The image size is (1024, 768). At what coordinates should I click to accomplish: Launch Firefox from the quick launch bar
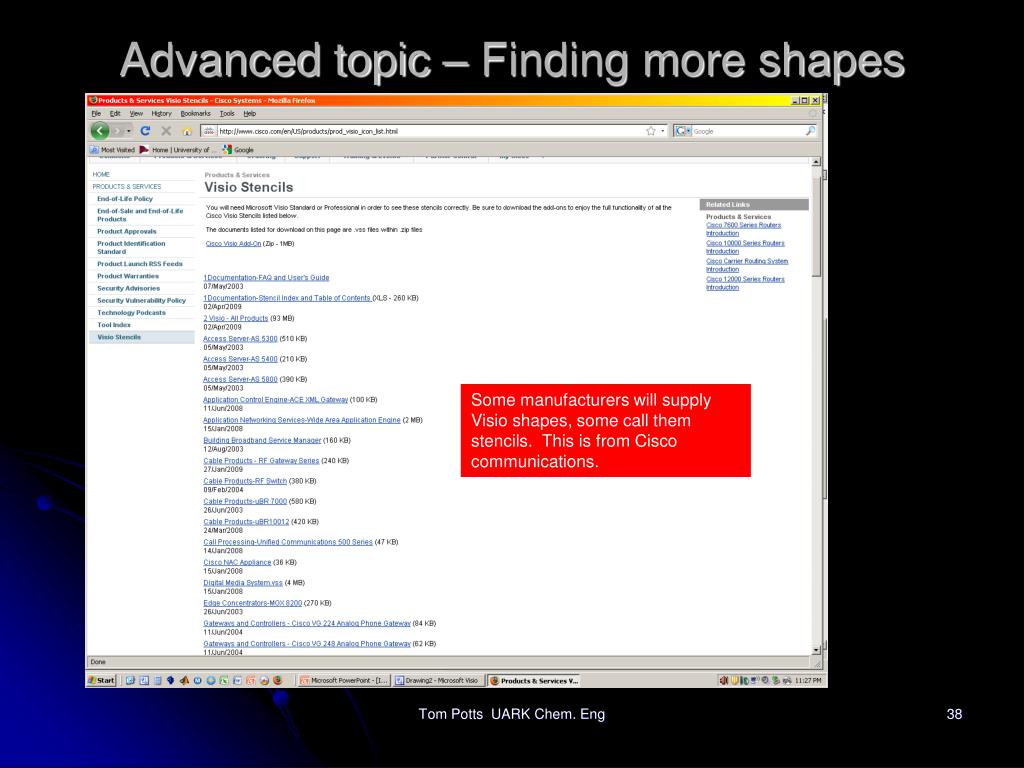pos(278,680)
